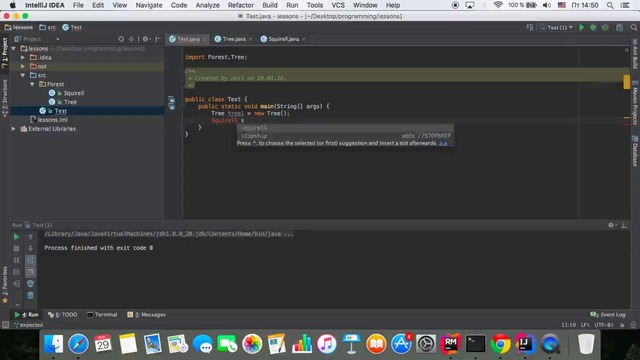Close the Tree.java tab
Viewport: 640px width, 360px height.
[250, 39]
